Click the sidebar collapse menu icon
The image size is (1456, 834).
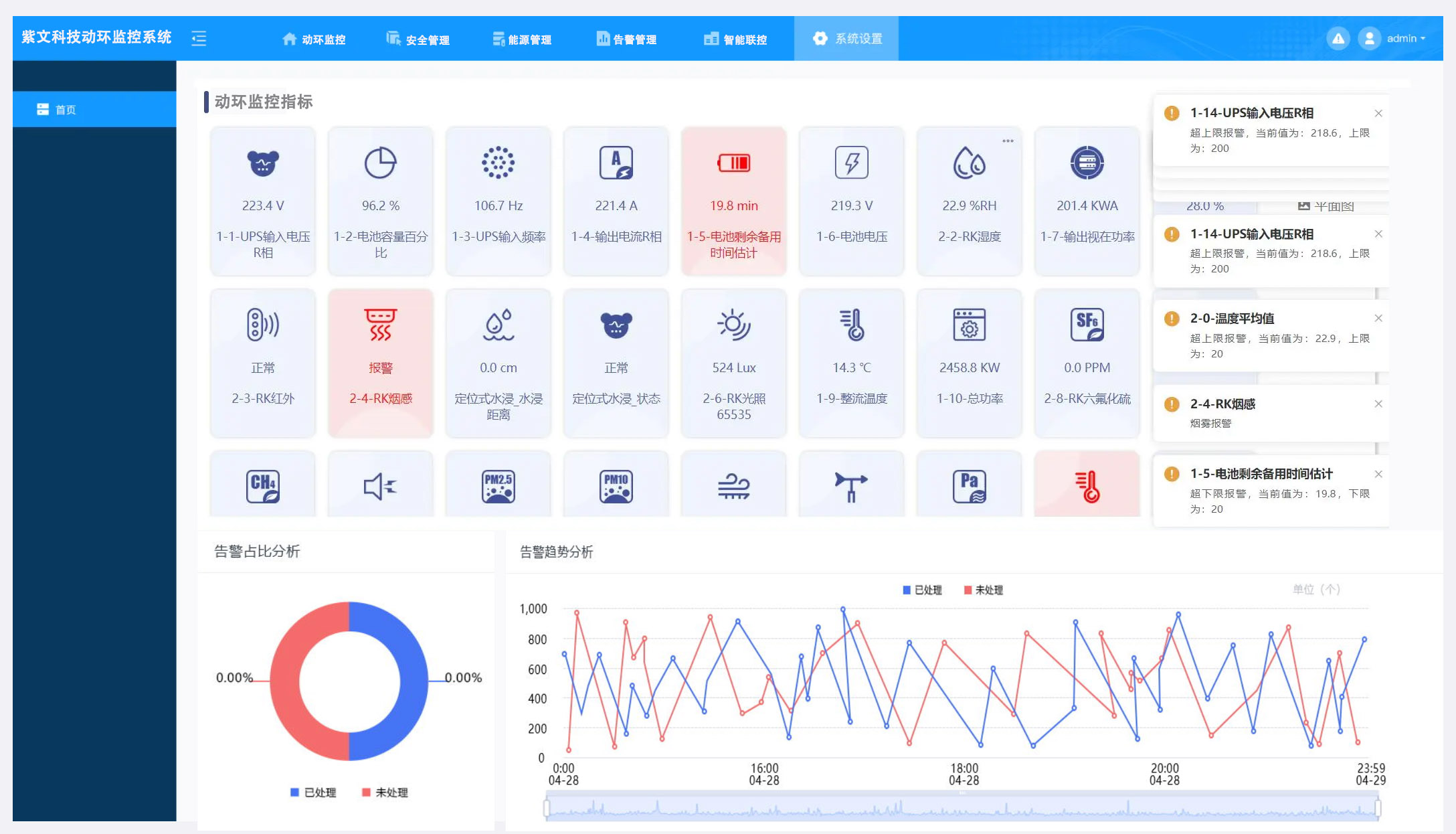coord(199,38)
